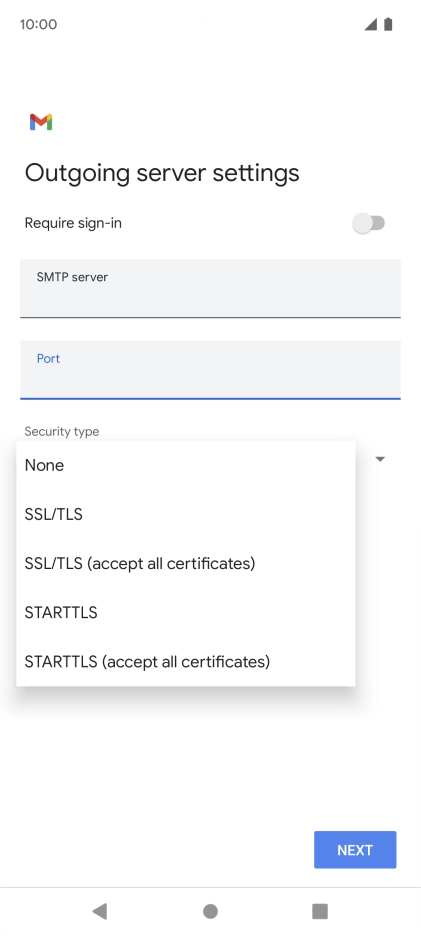The image size is (421, 936).
Task: Tap the Android back navigation triangle
Action: 100,911
